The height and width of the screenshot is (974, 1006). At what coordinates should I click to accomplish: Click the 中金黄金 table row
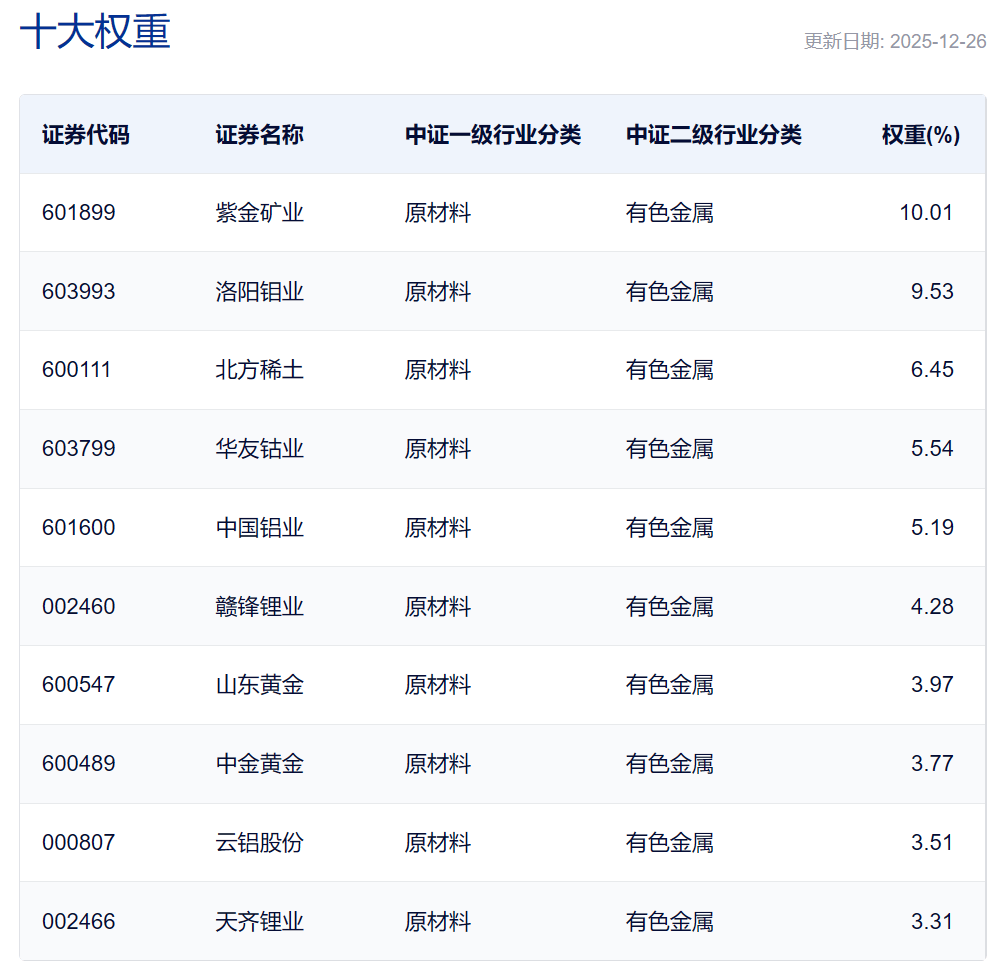point(503,763)
